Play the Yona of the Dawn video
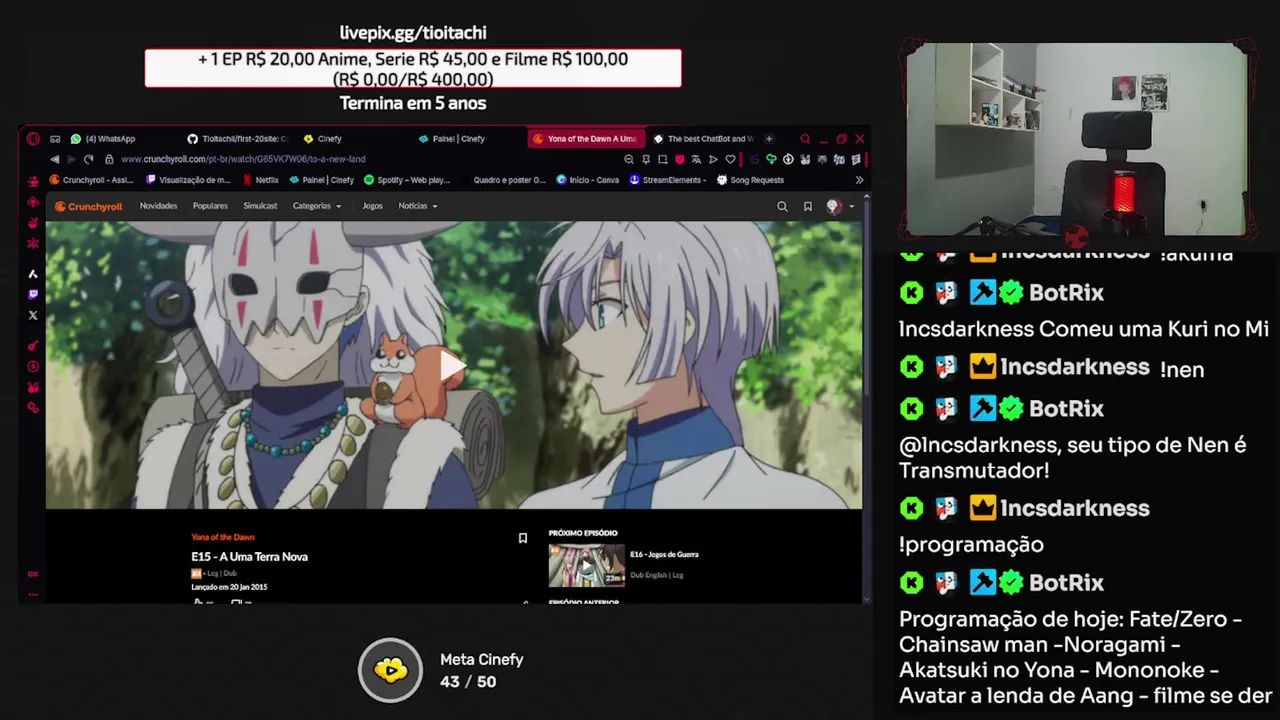Screen dimensions: 1280x720 [452, 366]
